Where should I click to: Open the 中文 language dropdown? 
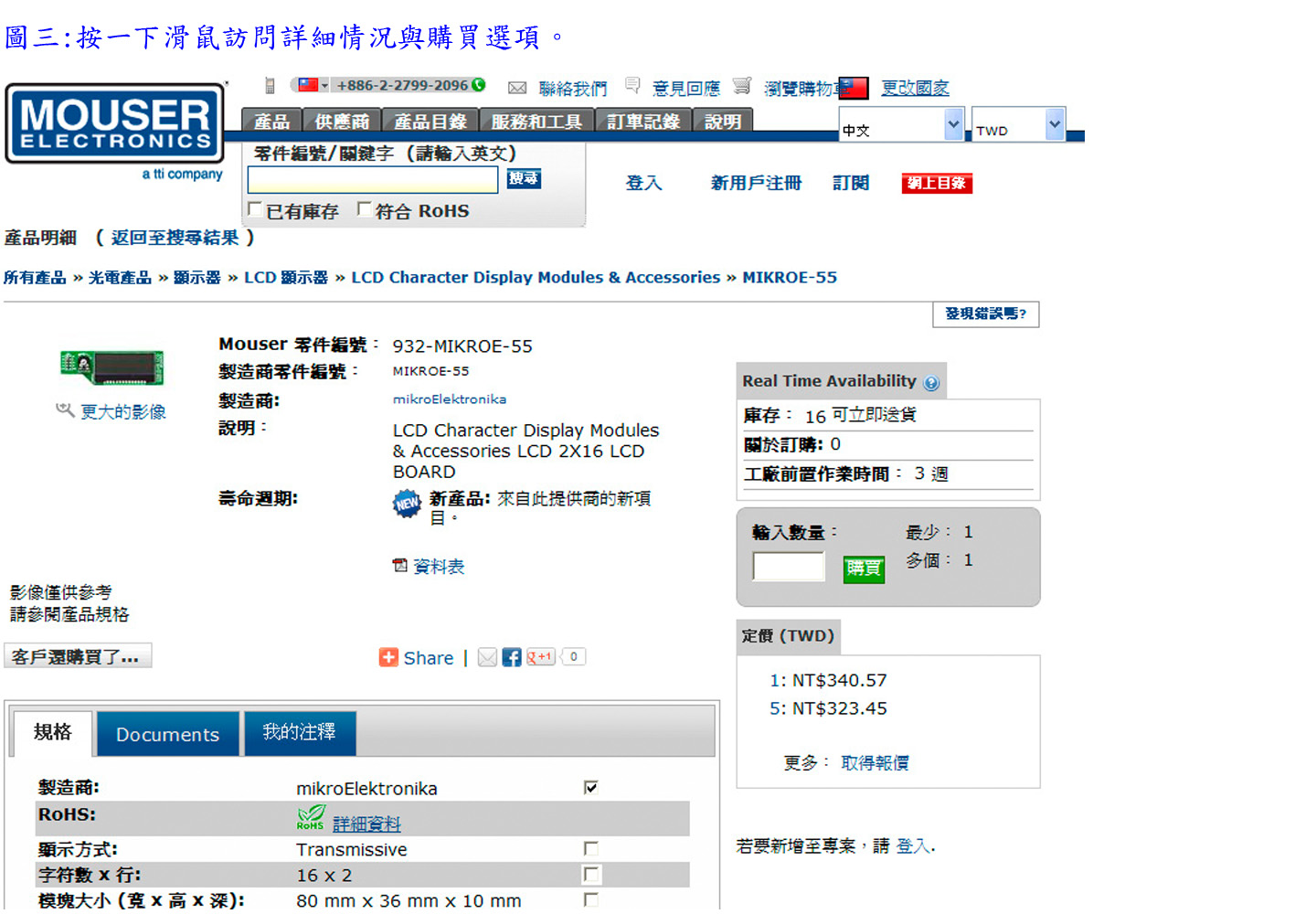coord(953,123)
